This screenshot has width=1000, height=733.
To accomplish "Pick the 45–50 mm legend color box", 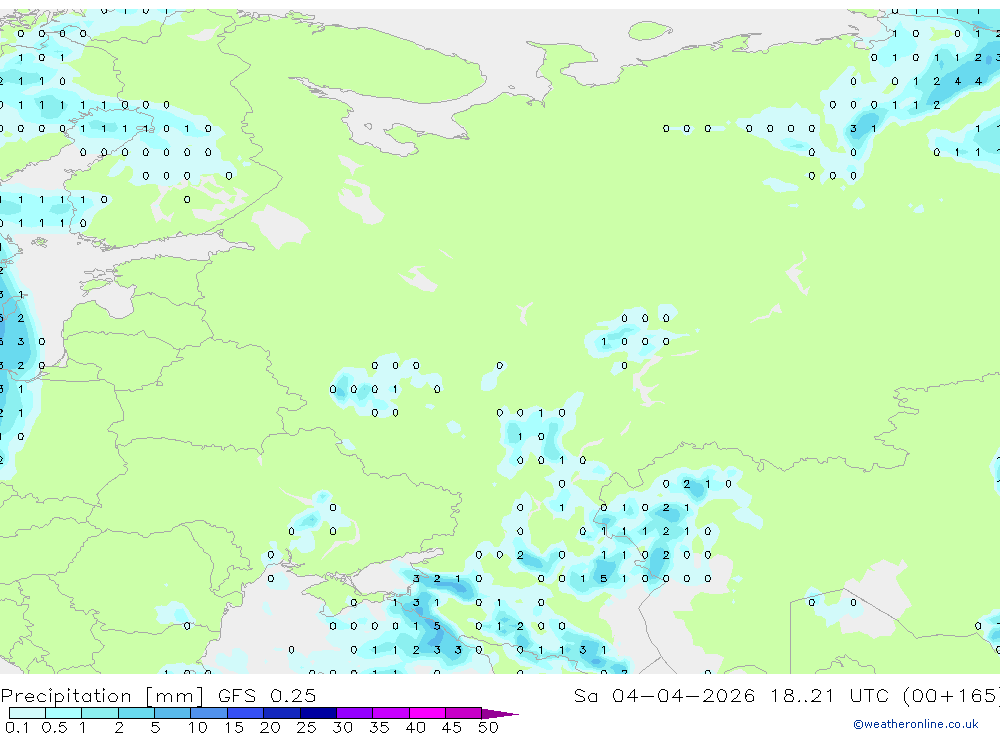I will 464,713.
